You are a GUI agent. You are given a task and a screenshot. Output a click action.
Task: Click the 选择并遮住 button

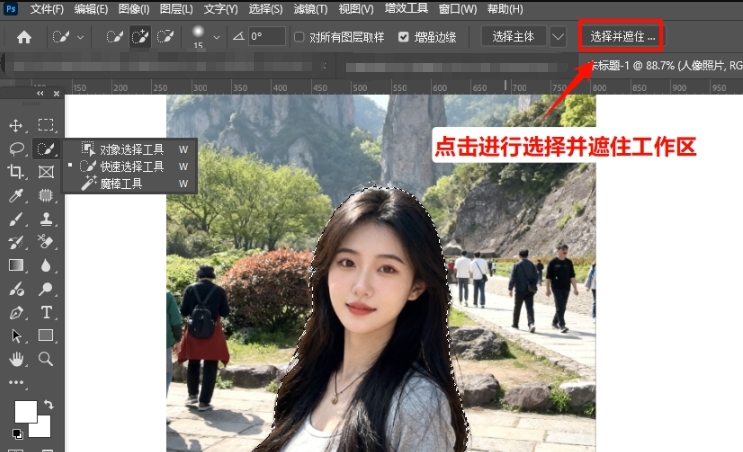(x=622, y=36)
